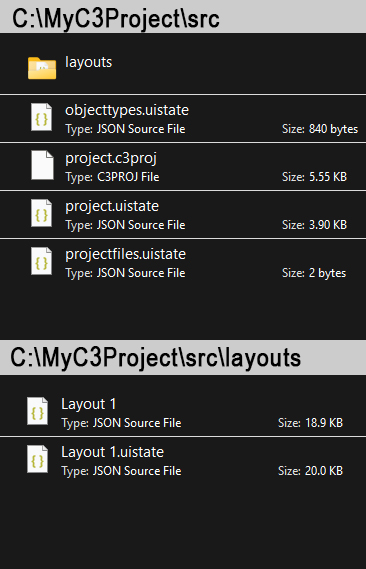Click the projectfiles.uistate JSON file icon

(x=42, y=261)
